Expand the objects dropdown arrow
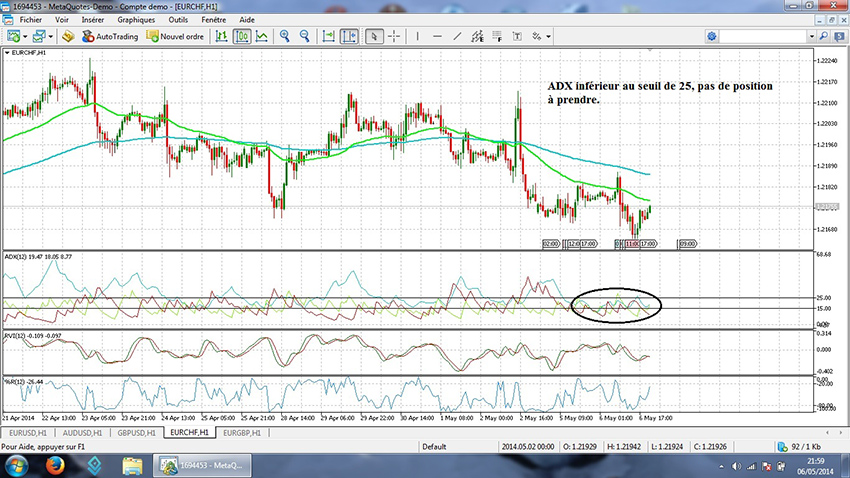 [x=549, y=36]
